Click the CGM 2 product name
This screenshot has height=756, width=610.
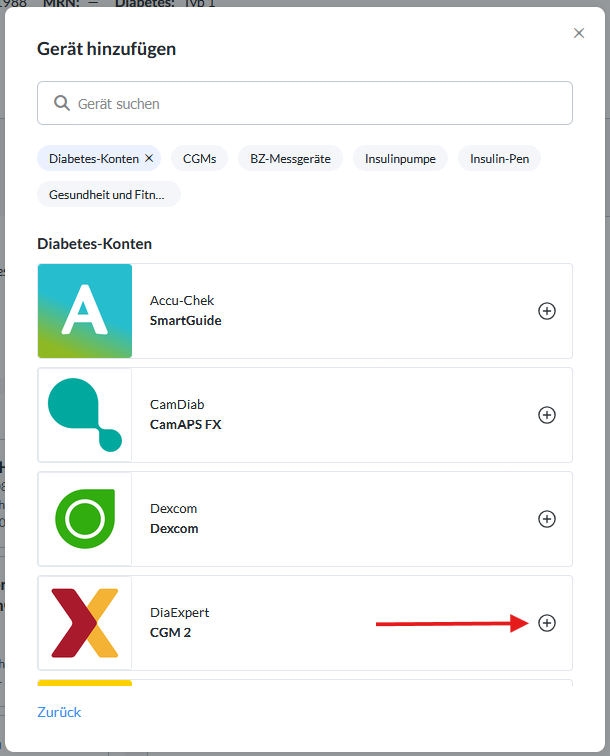click(x=170, y=633)
